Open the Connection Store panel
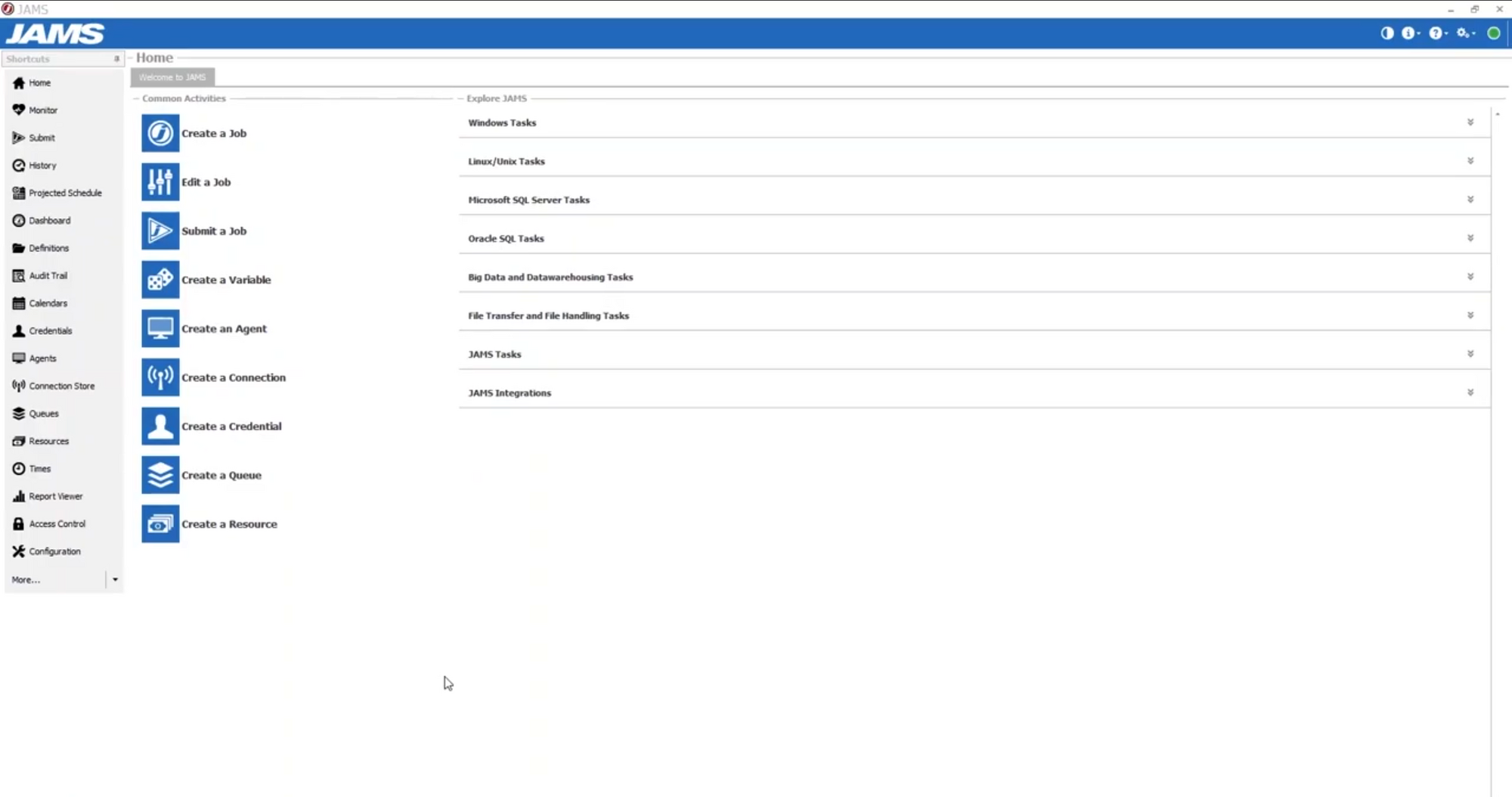Screen dimensions: 1512x797 point(60,386)
